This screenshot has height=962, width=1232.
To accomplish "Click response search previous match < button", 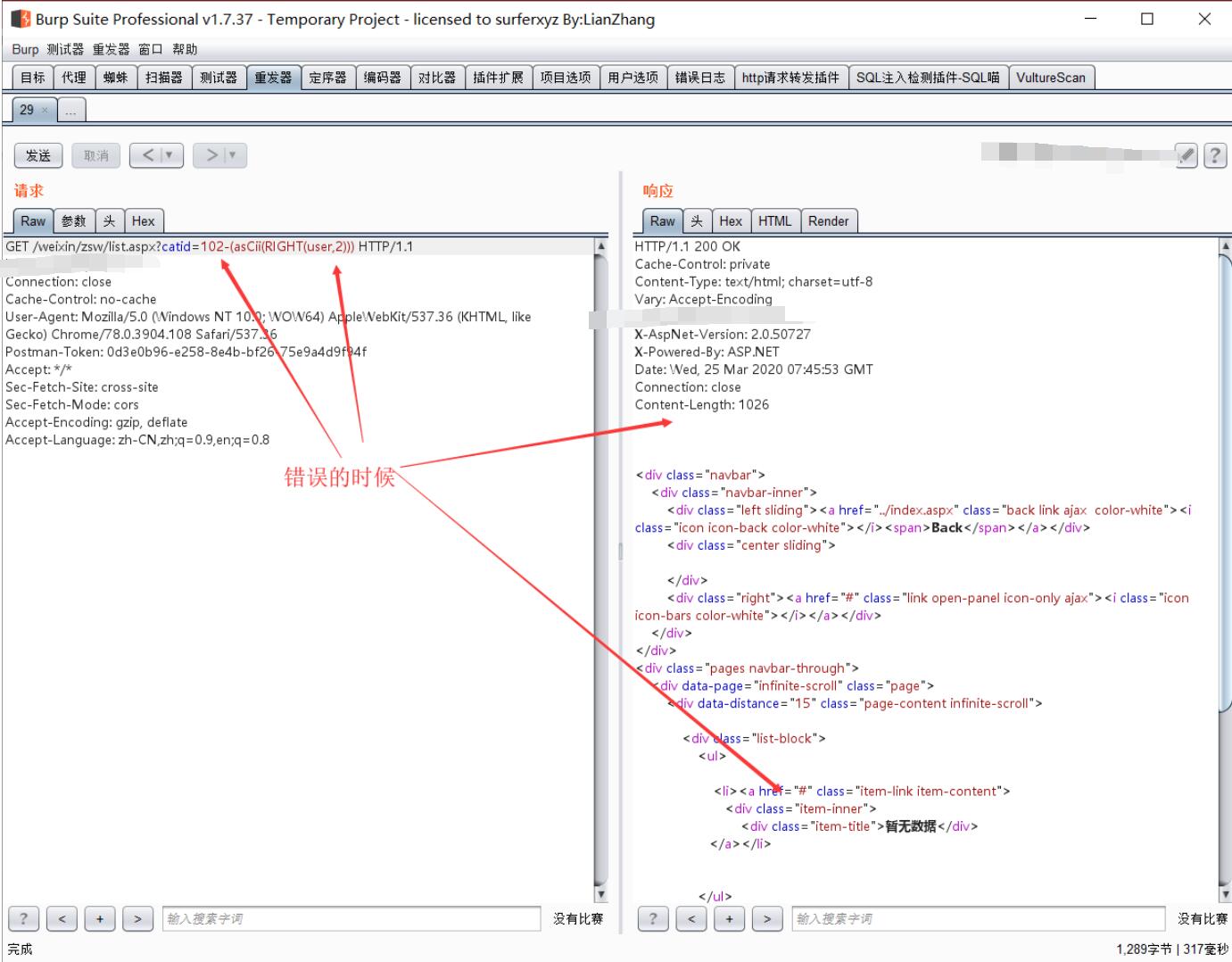I will (x=691, y=919).
